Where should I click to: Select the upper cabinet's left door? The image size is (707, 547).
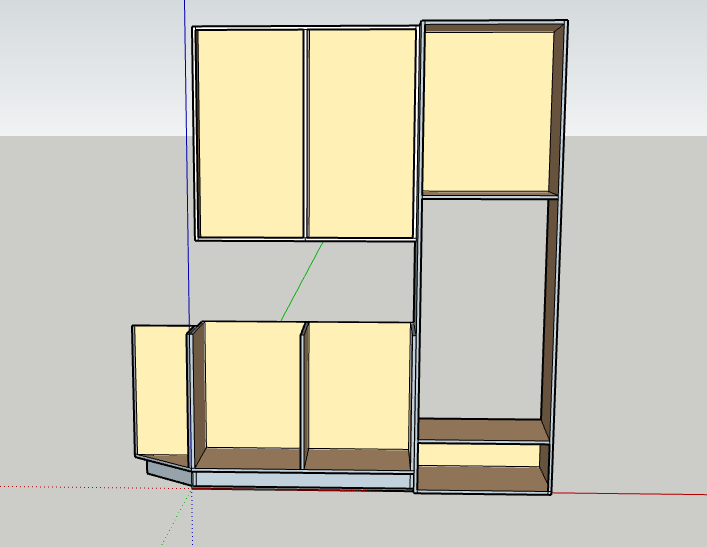(x=250, y=132)
